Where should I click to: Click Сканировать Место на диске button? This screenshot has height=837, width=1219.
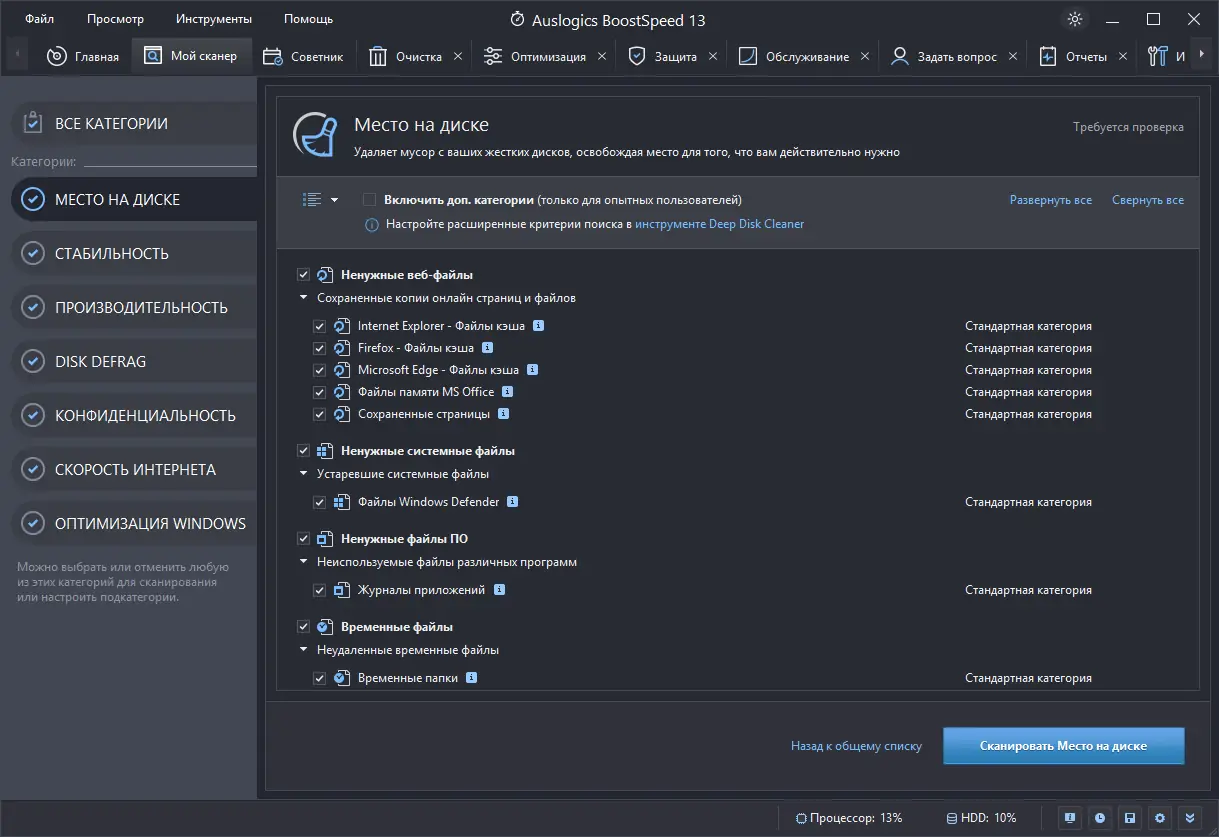coord(1063,746)
